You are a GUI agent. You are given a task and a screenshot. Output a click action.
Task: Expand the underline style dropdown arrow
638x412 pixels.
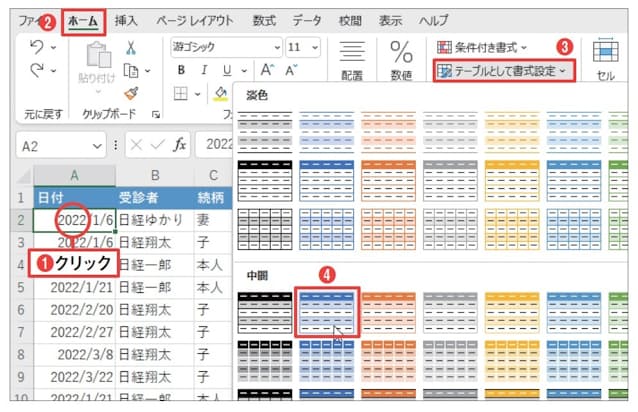(244, 71)
